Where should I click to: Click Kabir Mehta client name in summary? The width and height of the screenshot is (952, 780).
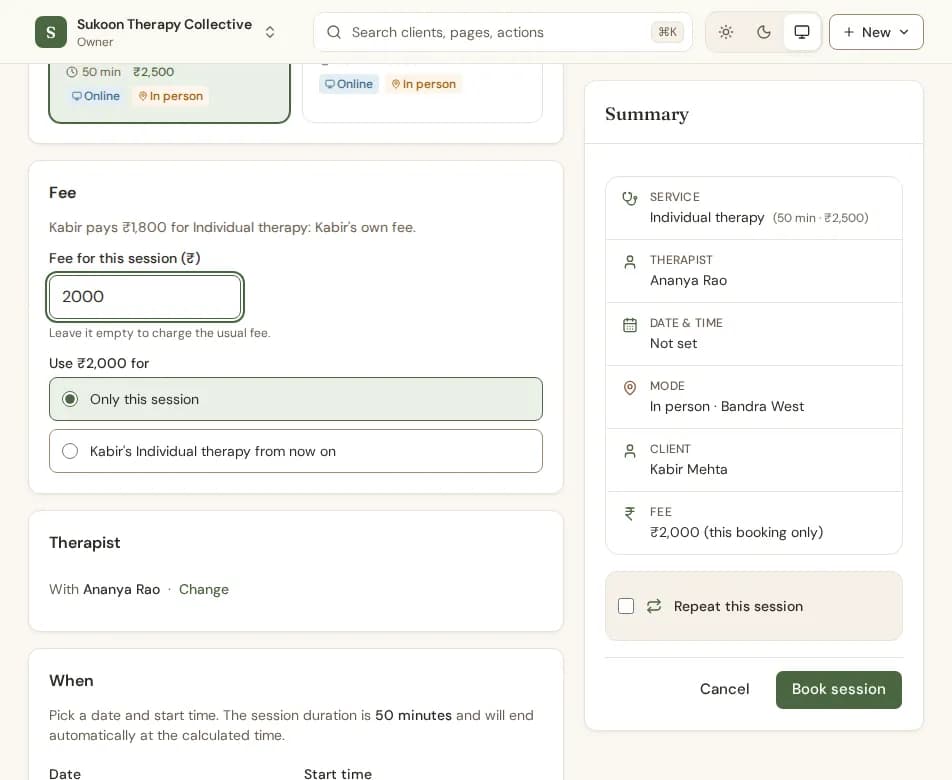point(688,469)
